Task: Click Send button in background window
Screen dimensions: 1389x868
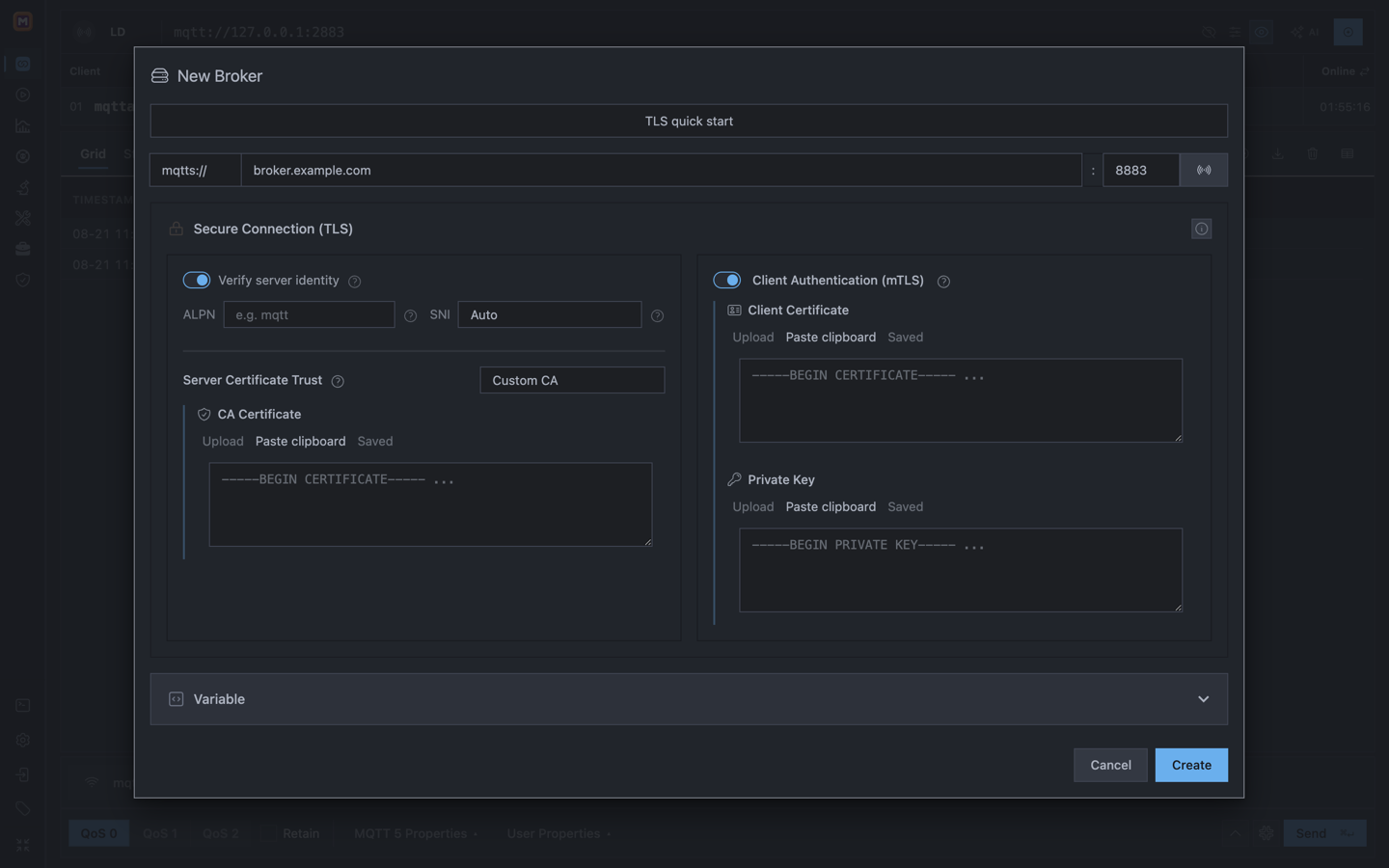Action: click(x=1324, y=833)
